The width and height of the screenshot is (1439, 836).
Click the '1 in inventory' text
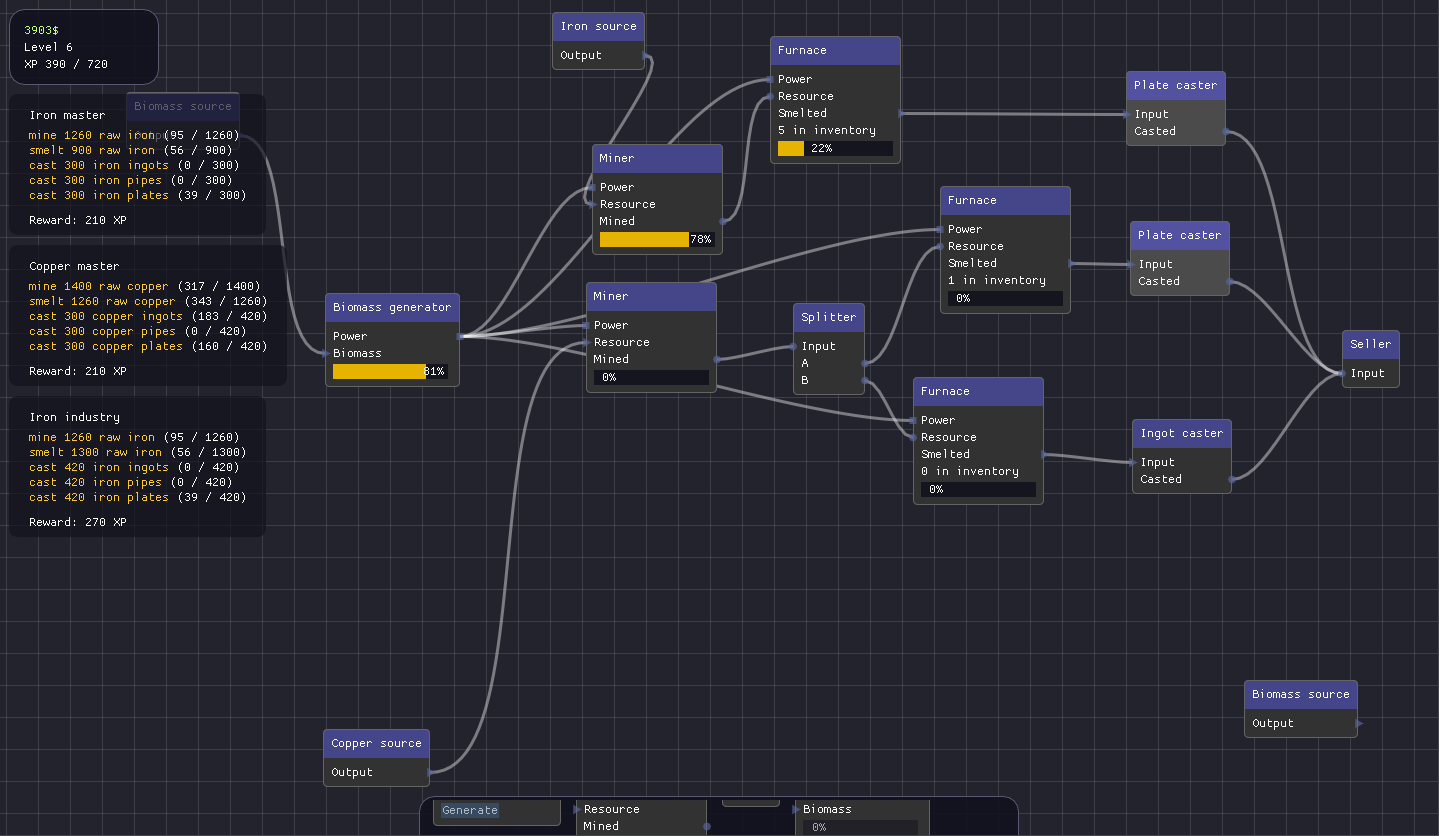click(x=997, y=280)
